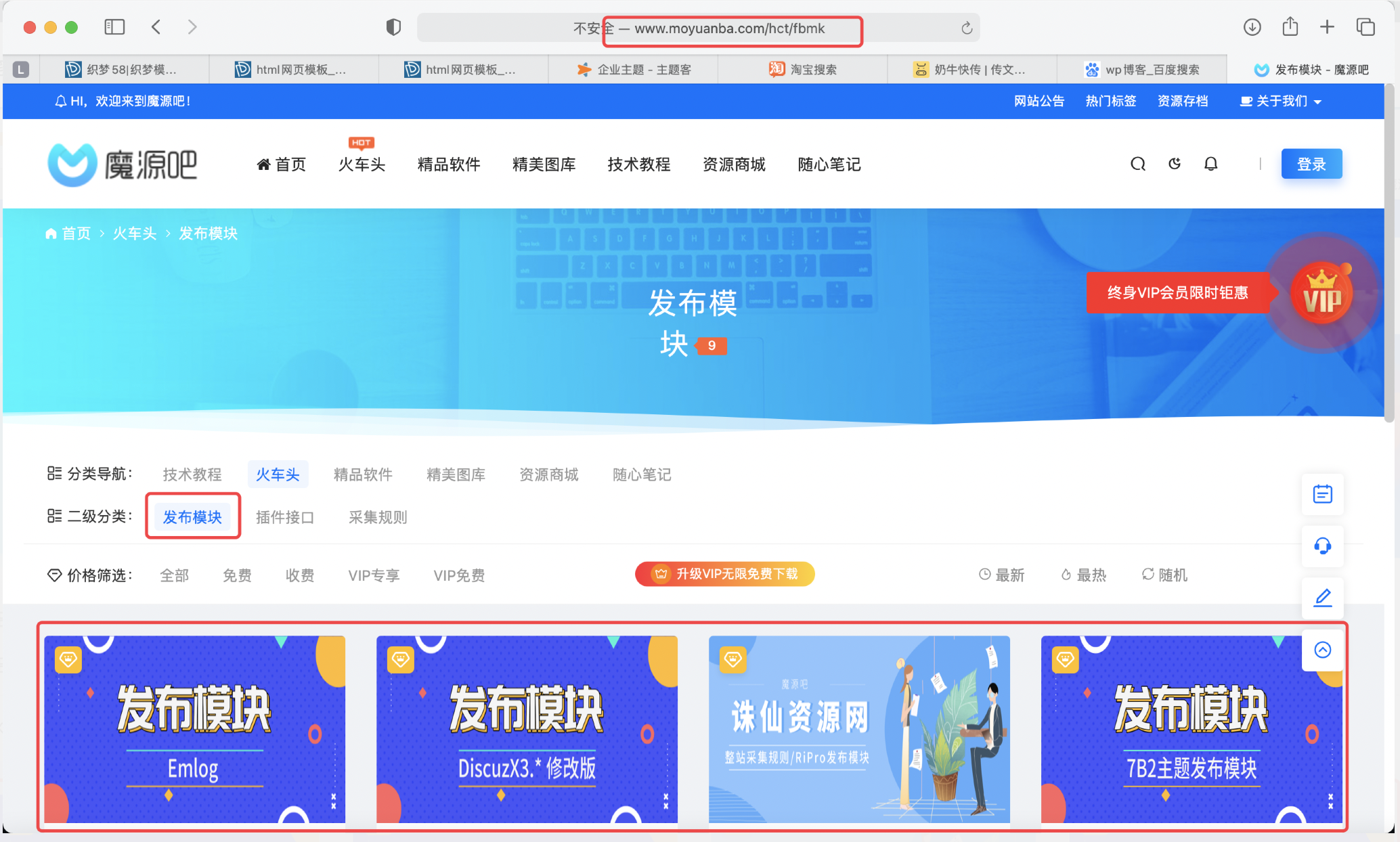
Task: Select 资源商城 category filter
Action: (x=549, y=474)
